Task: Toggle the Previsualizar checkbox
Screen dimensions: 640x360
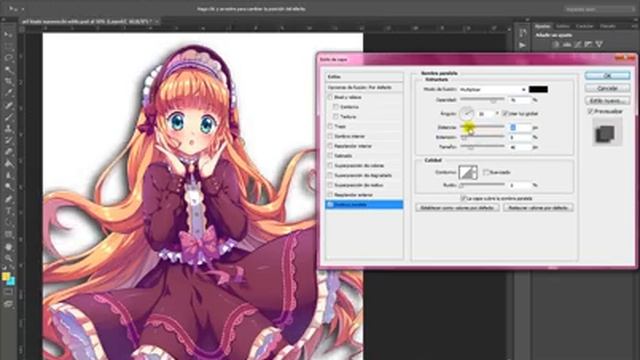Action: pos(590,111)
